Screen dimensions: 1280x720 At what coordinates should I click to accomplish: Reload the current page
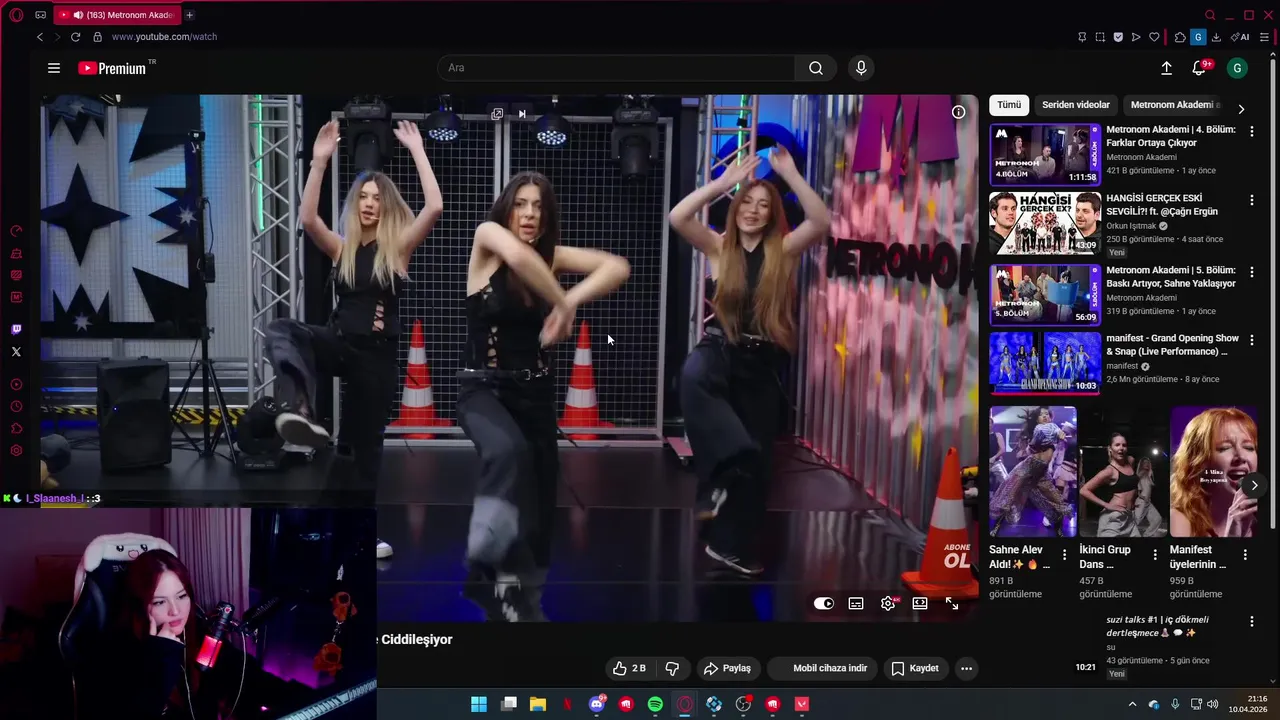coord(75,37)
